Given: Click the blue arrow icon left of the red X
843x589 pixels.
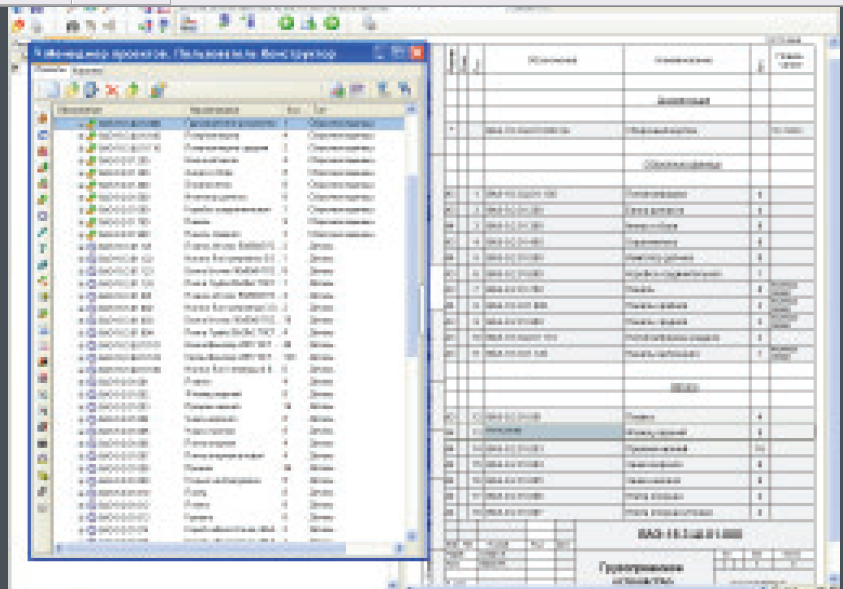Looking at the screenshot, I should 91,90.
